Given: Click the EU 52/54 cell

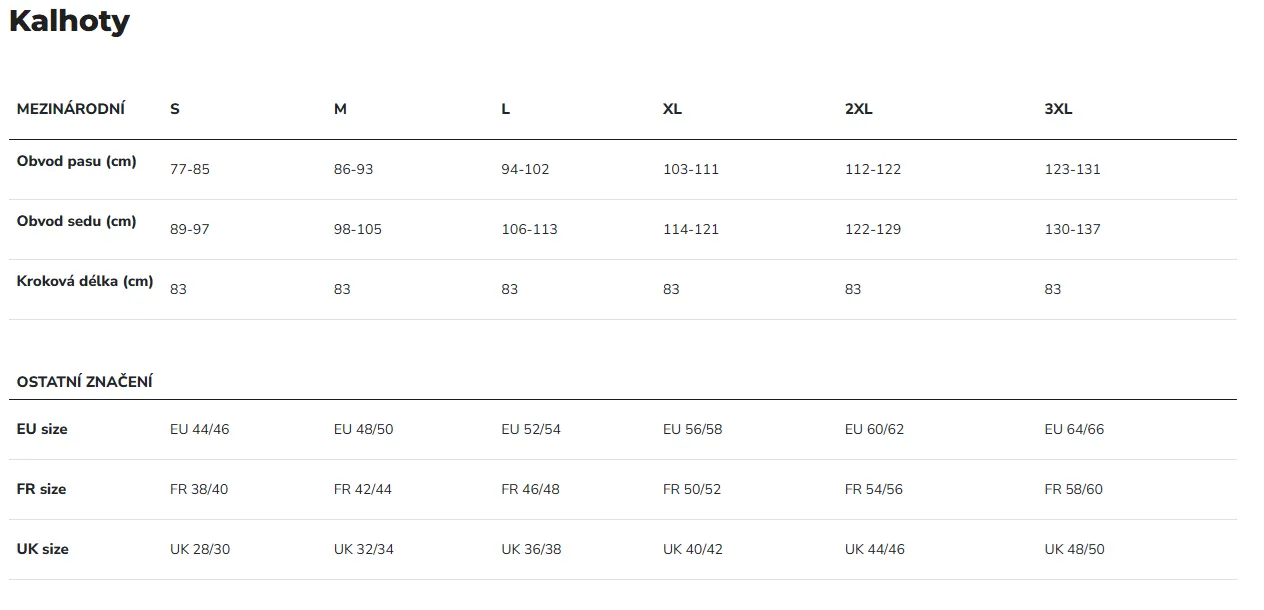Looking at the screenshot, I should [x=531, y=429].
